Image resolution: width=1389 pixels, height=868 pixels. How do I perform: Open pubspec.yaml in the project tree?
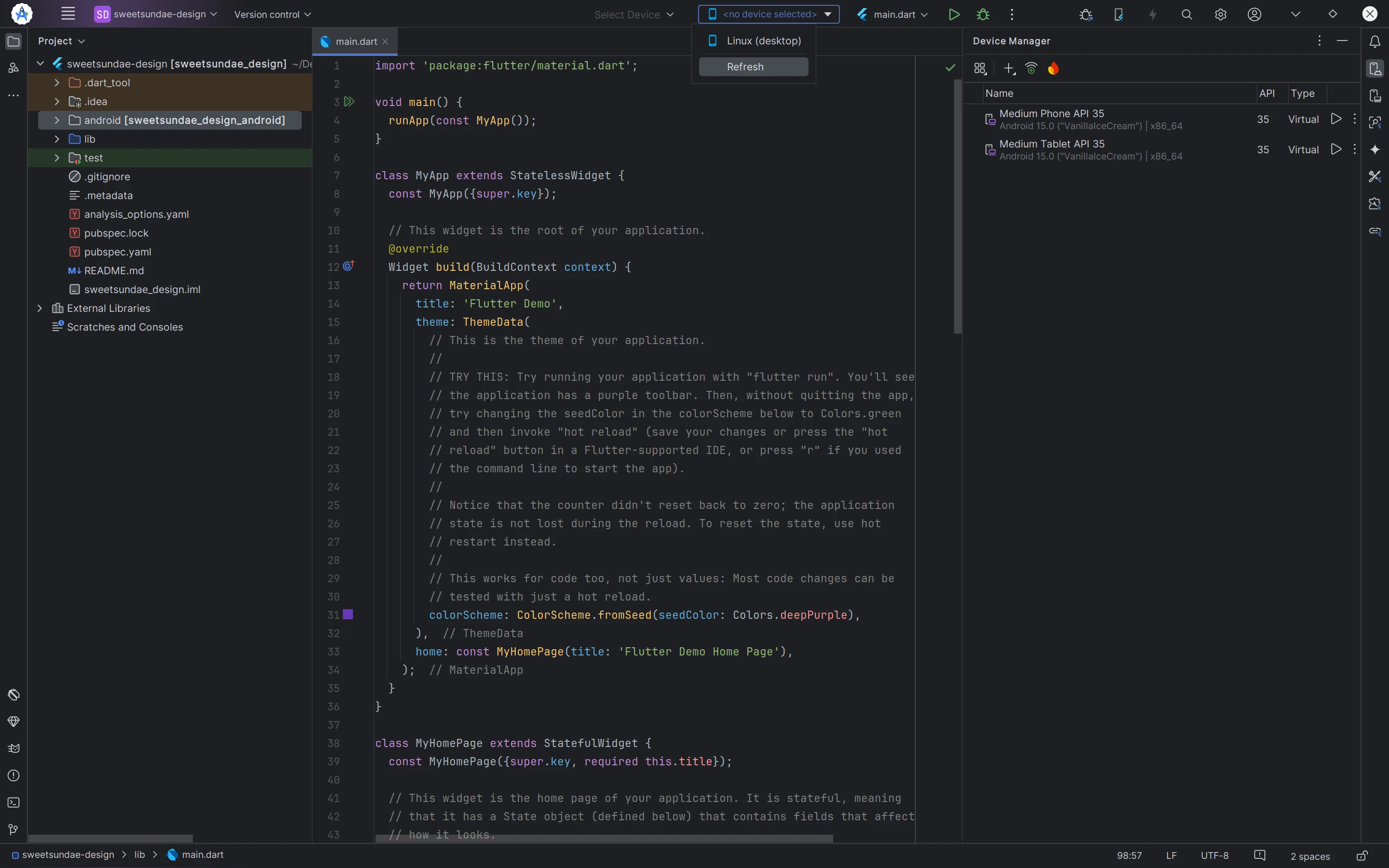point(117,252)
